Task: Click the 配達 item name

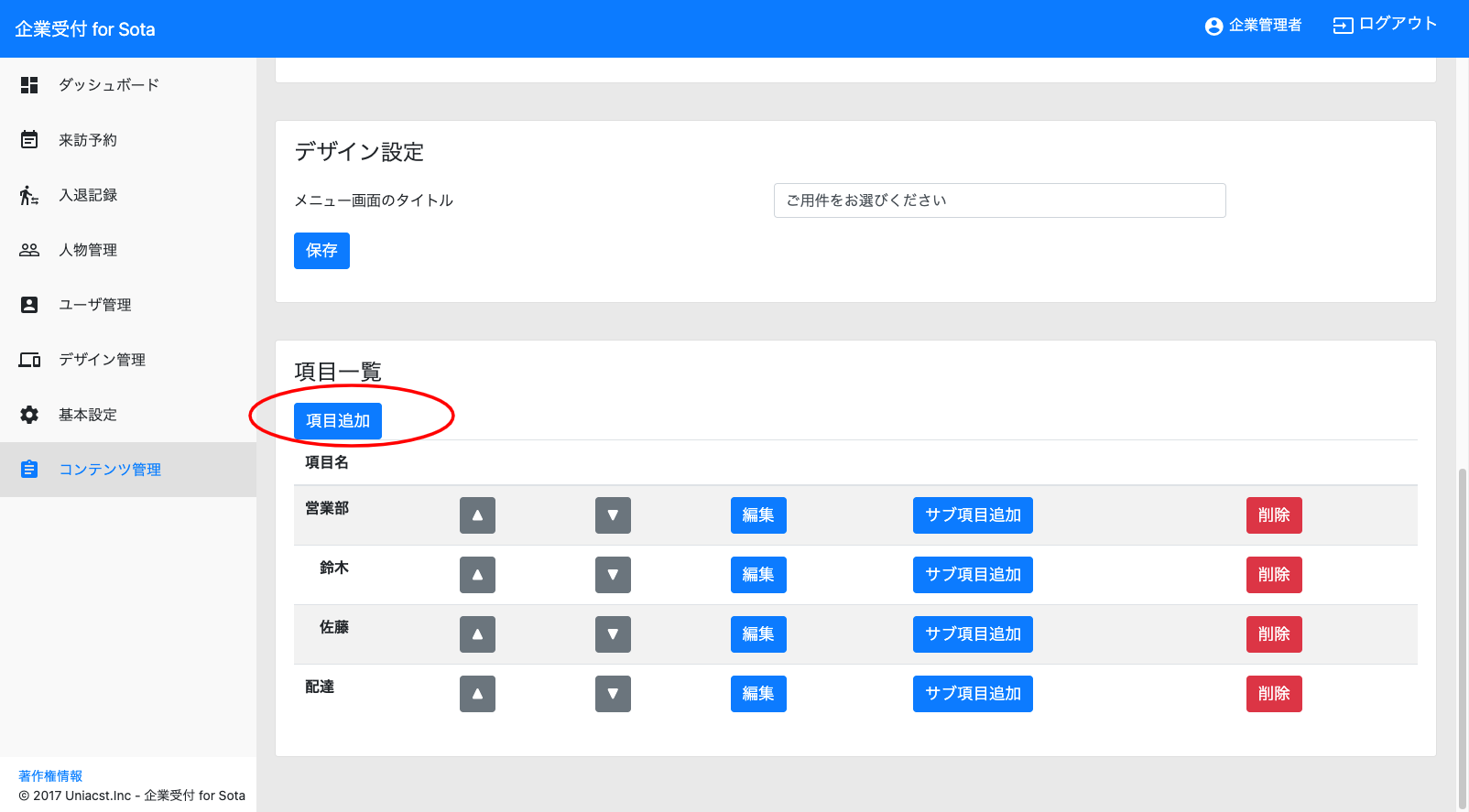Action: pyautogui.click(x=320, y=687)
